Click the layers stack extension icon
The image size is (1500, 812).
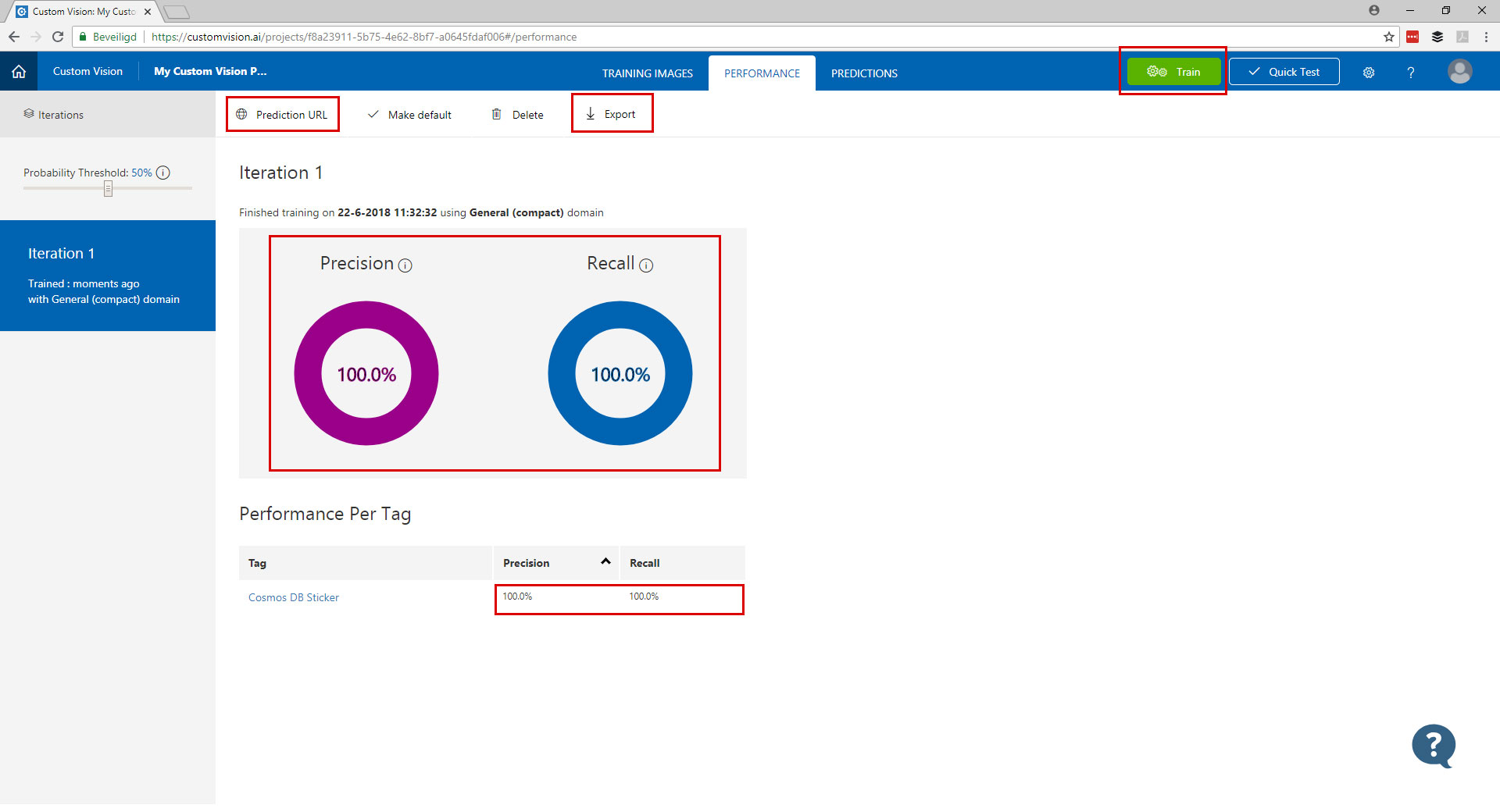[x=1437, y=37]
